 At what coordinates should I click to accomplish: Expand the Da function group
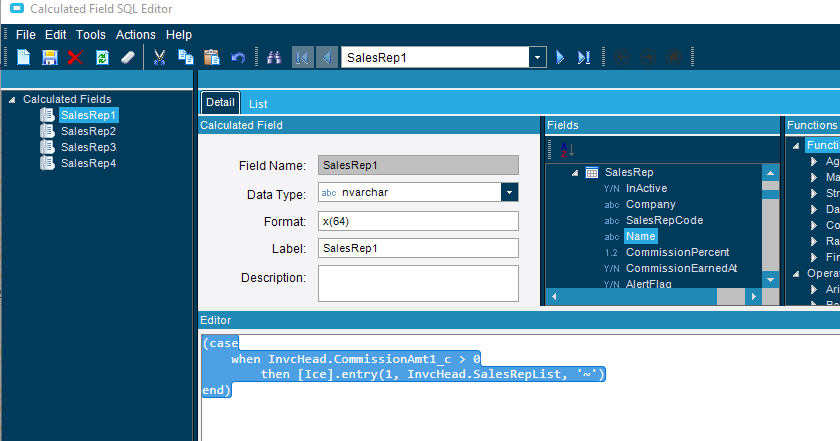click(814, 210)
